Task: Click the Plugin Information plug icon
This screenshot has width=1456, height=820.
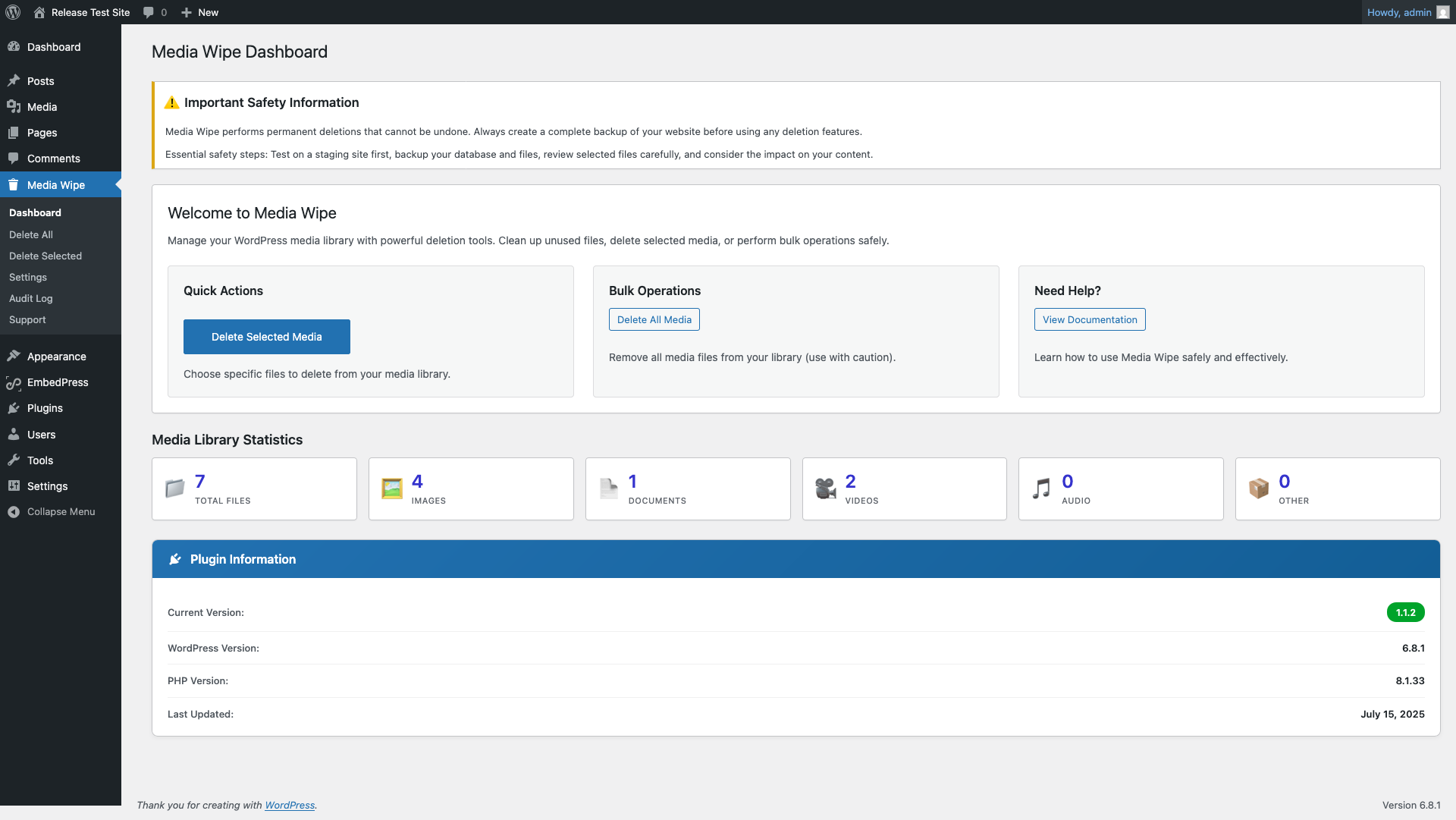Action: click(x=175, y=559)
